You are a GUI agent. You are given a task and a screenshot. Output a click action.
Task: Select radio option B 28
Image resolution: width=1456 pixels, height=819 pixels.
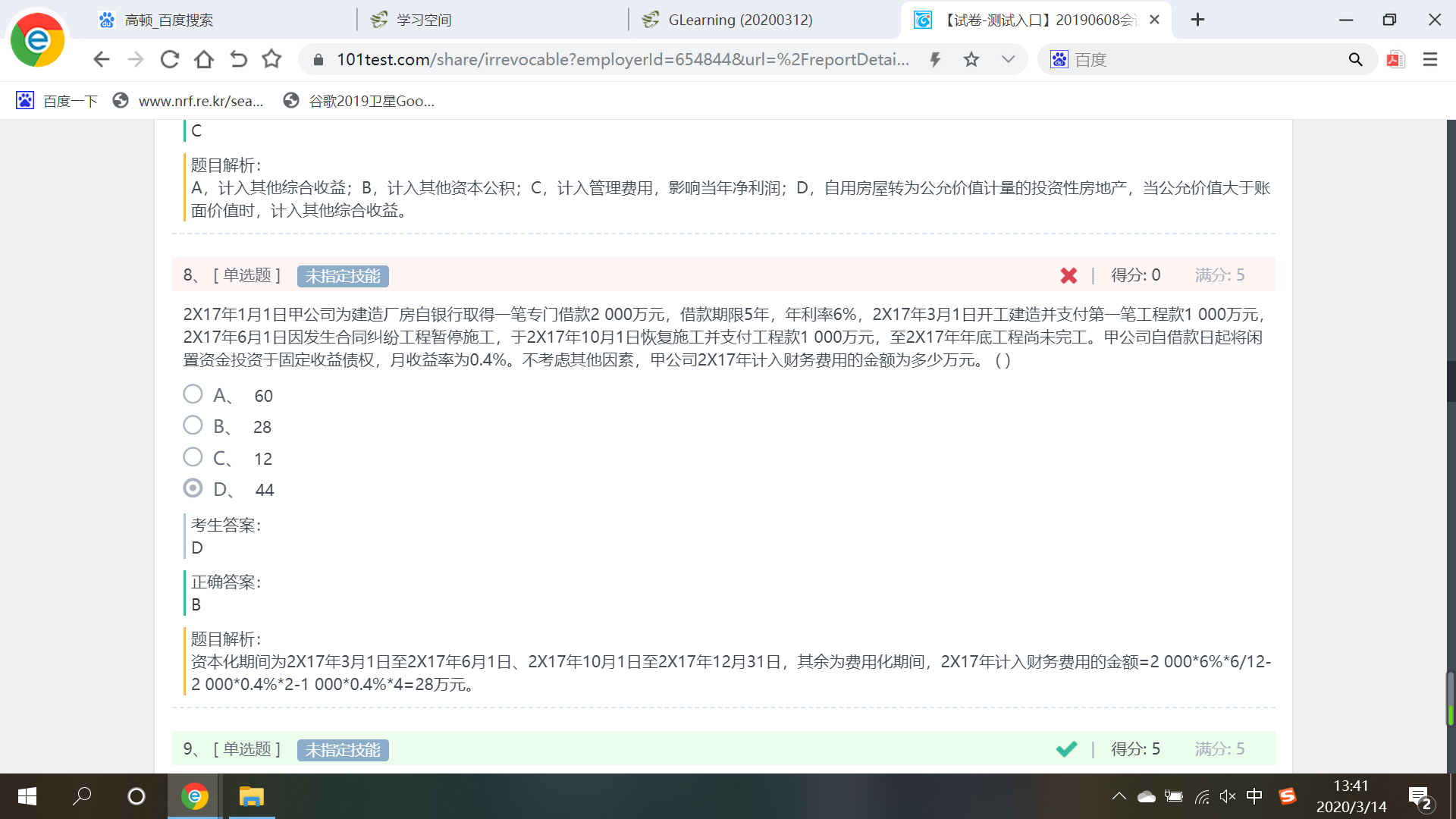tap(193, 425)
